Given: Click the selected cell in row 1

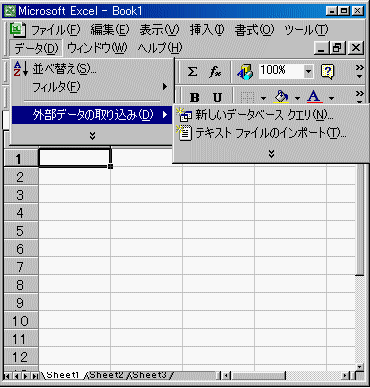Looking at the screenshot, I should click(74, 158).
